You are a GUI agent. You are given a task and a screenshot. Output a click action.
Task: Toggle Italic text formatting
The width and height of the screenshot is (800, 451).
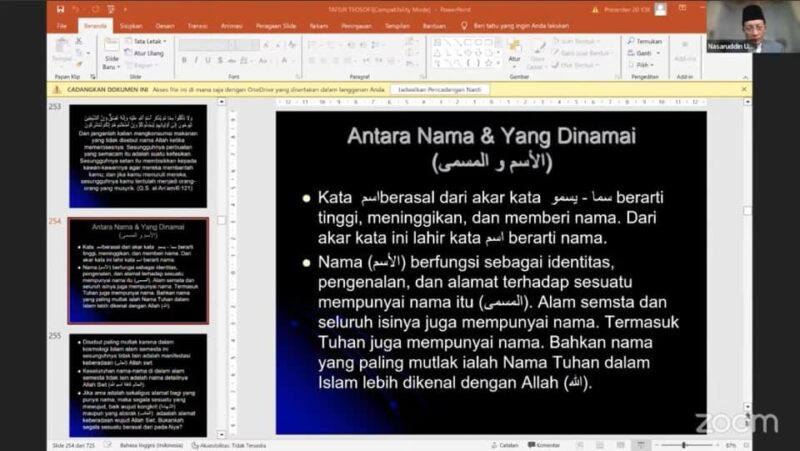[197, 60]
